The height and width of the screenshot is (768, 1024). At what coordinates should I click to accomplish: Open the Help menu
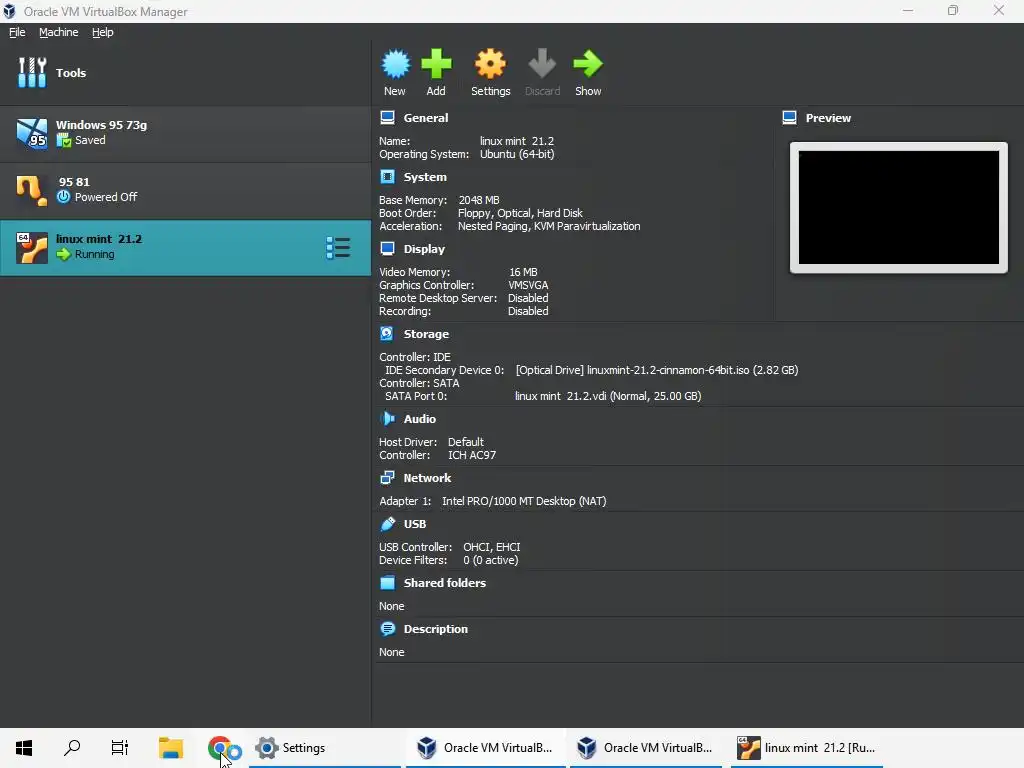click(103, 32)
